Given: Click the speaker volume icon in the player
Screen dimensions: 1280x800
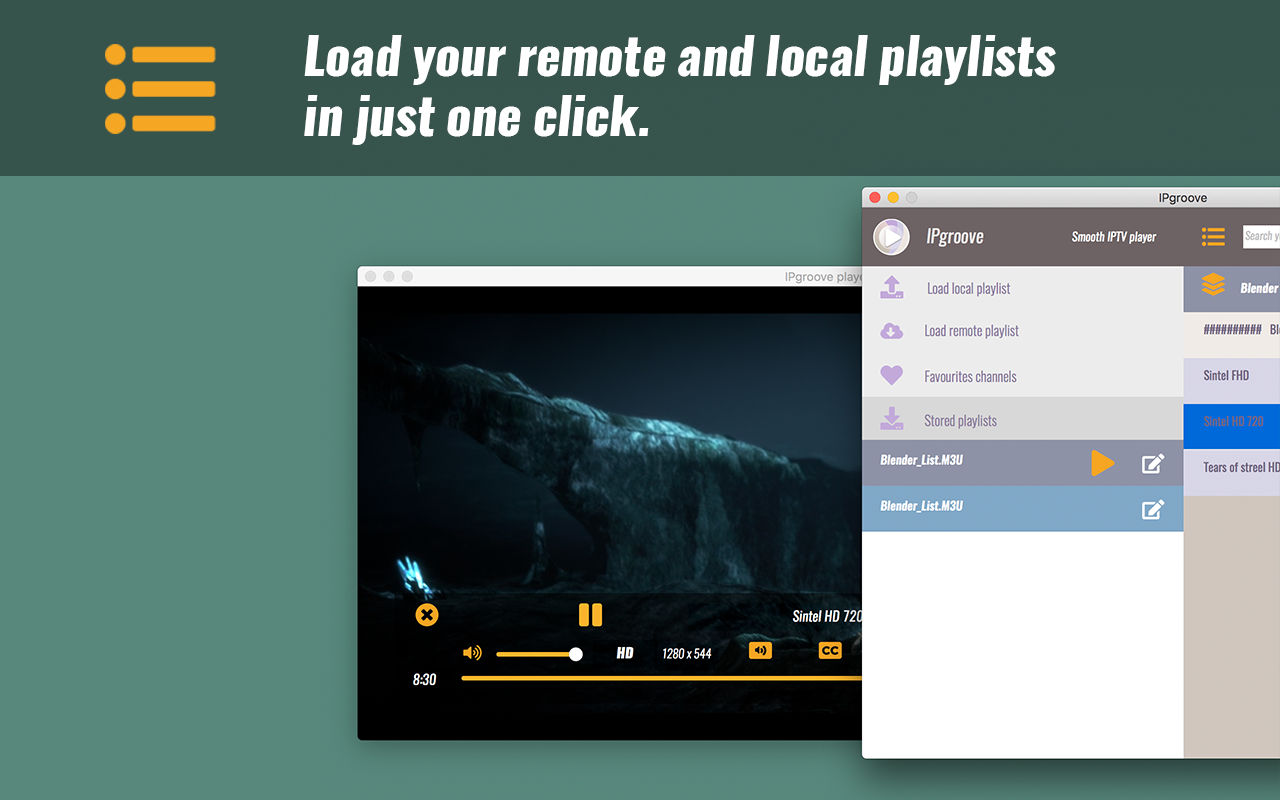Looking at the screenshot, I should click(472, 653).
